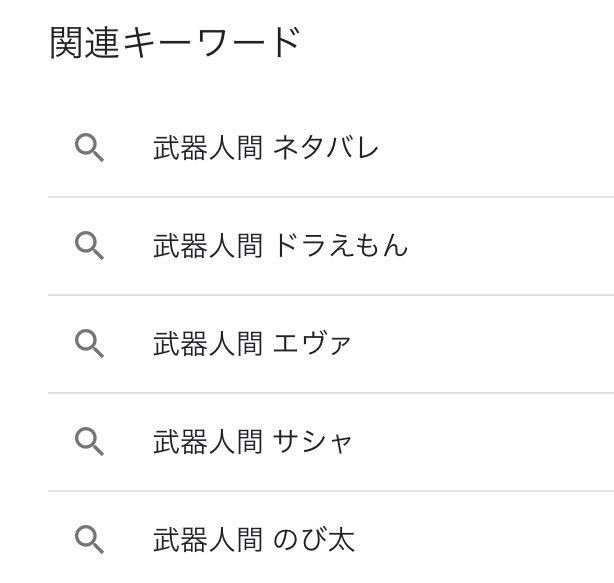The height and width of the screenshot is (583, 614).
Task: Click the word サシャ in fourth suggestion
Action: coord(312,442)
